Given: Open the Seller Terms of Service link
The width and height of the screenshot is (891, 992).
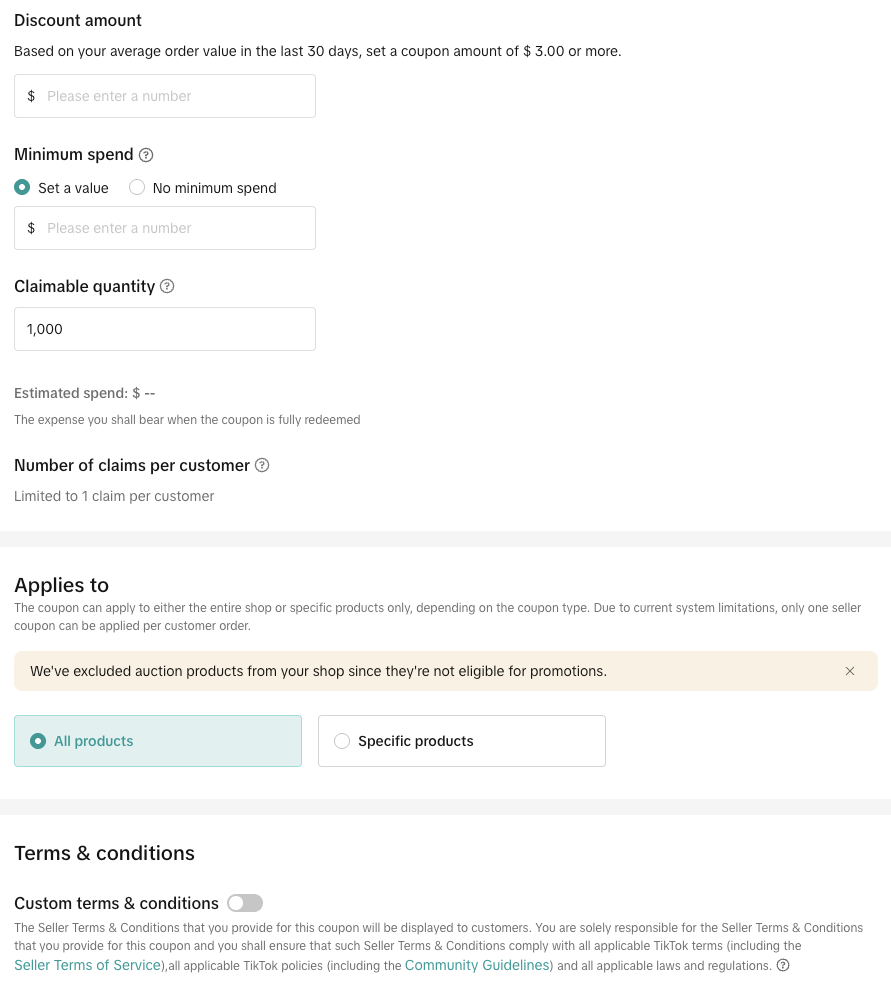Looking at the screenshot, I should coord(88,965).
